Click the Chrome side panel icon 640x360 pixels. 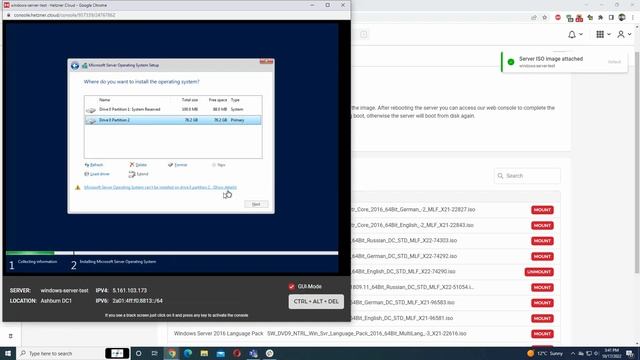click(611, 18)
